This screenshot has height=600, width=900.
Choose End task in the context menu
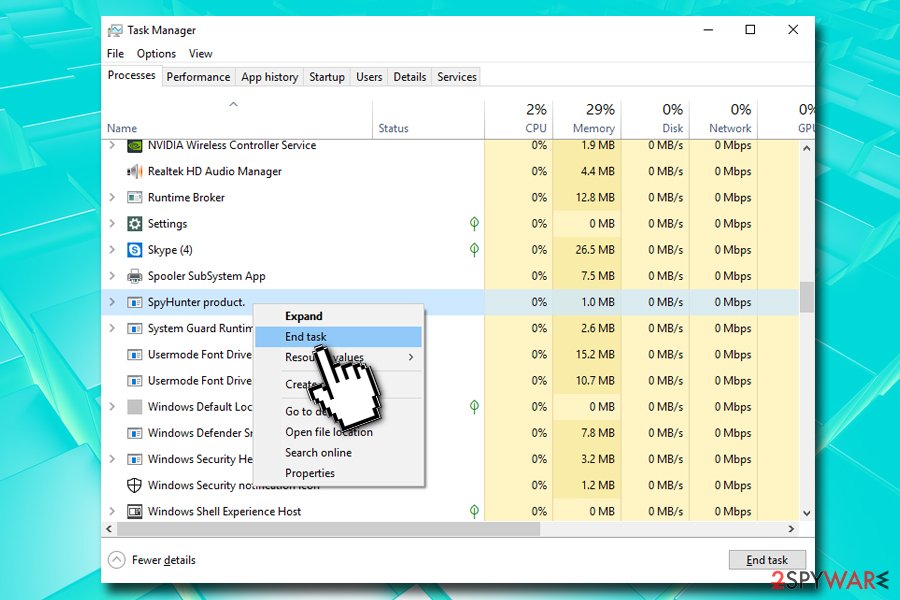[x=339, y=337]
